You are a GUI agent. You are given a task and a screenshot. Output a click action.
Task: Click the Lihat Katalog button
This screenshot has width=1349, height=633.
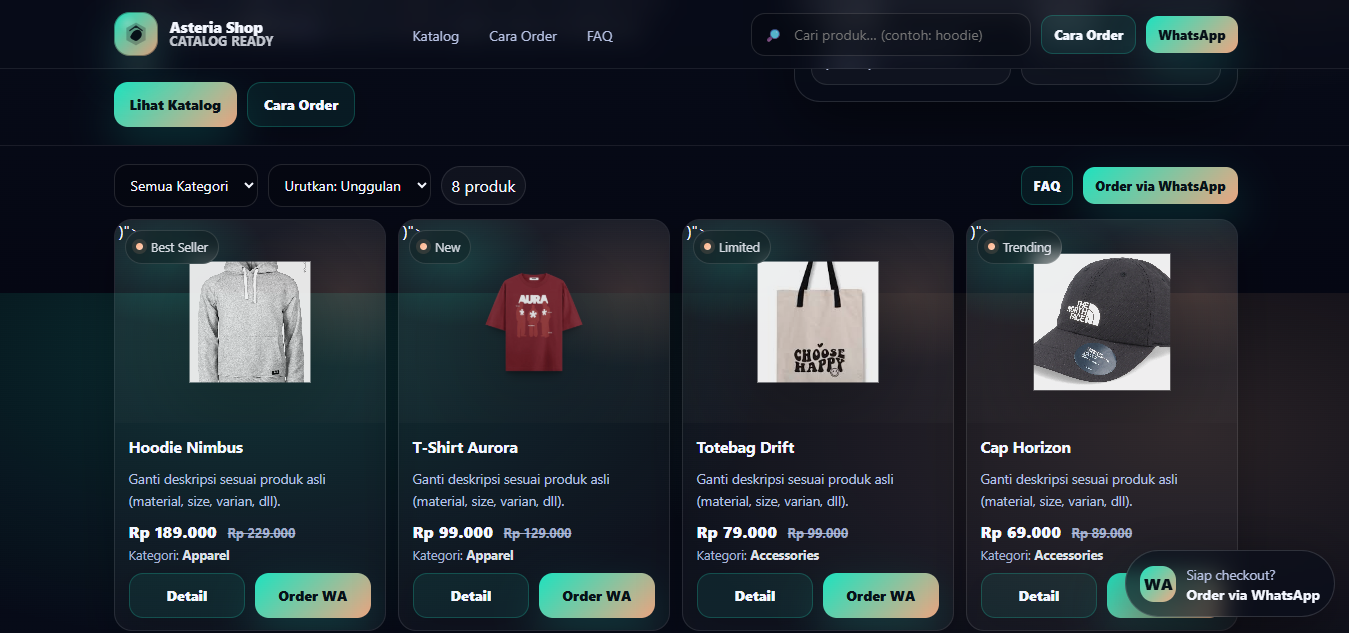(x=175, y=104)
